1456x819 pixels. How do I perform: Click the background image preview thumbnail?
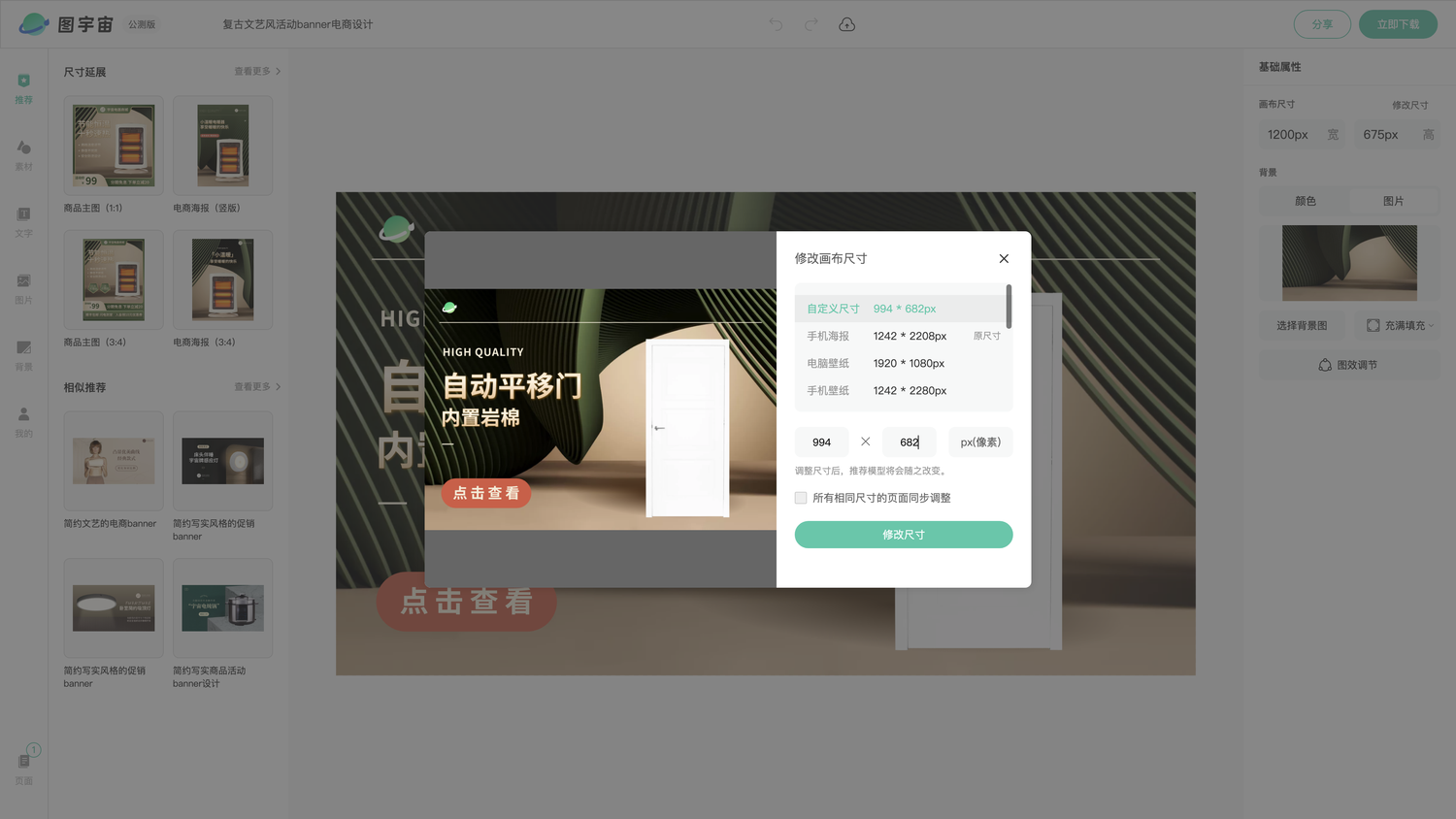tap(1349, 263)
